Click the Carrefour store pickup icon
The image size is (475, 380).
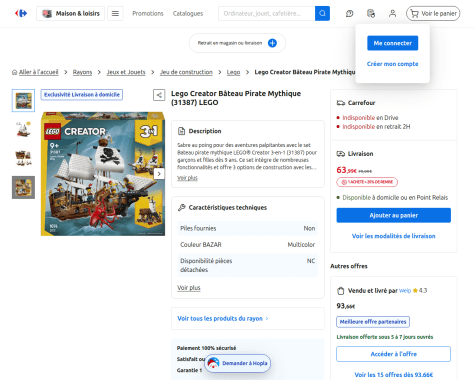[x=341, y=103]
